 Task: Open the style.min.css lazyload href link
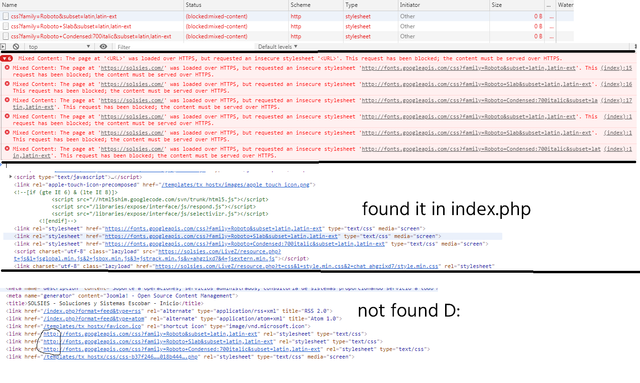pyautogui.click(x=297, y=266)
